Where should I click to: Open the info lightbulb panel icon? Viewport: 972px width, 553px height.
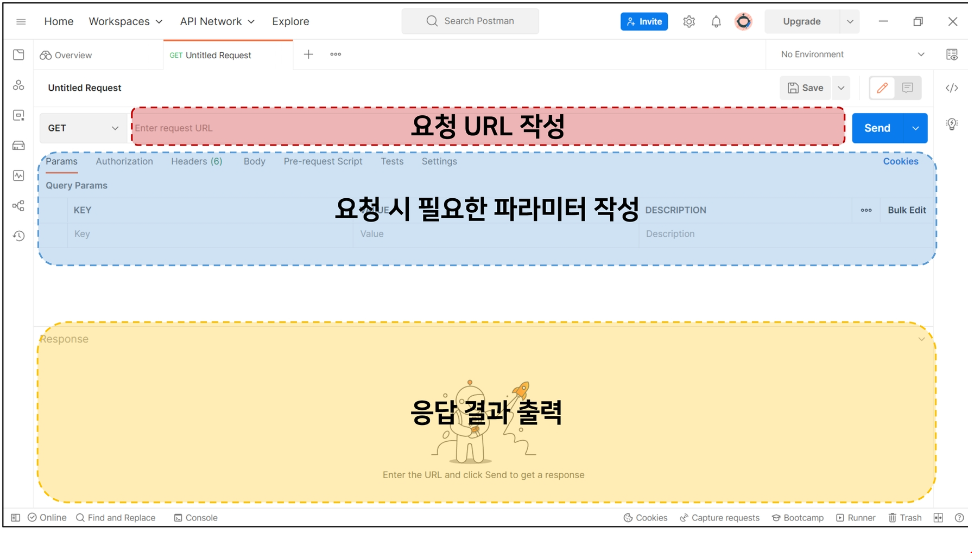(x=952, y=124)
